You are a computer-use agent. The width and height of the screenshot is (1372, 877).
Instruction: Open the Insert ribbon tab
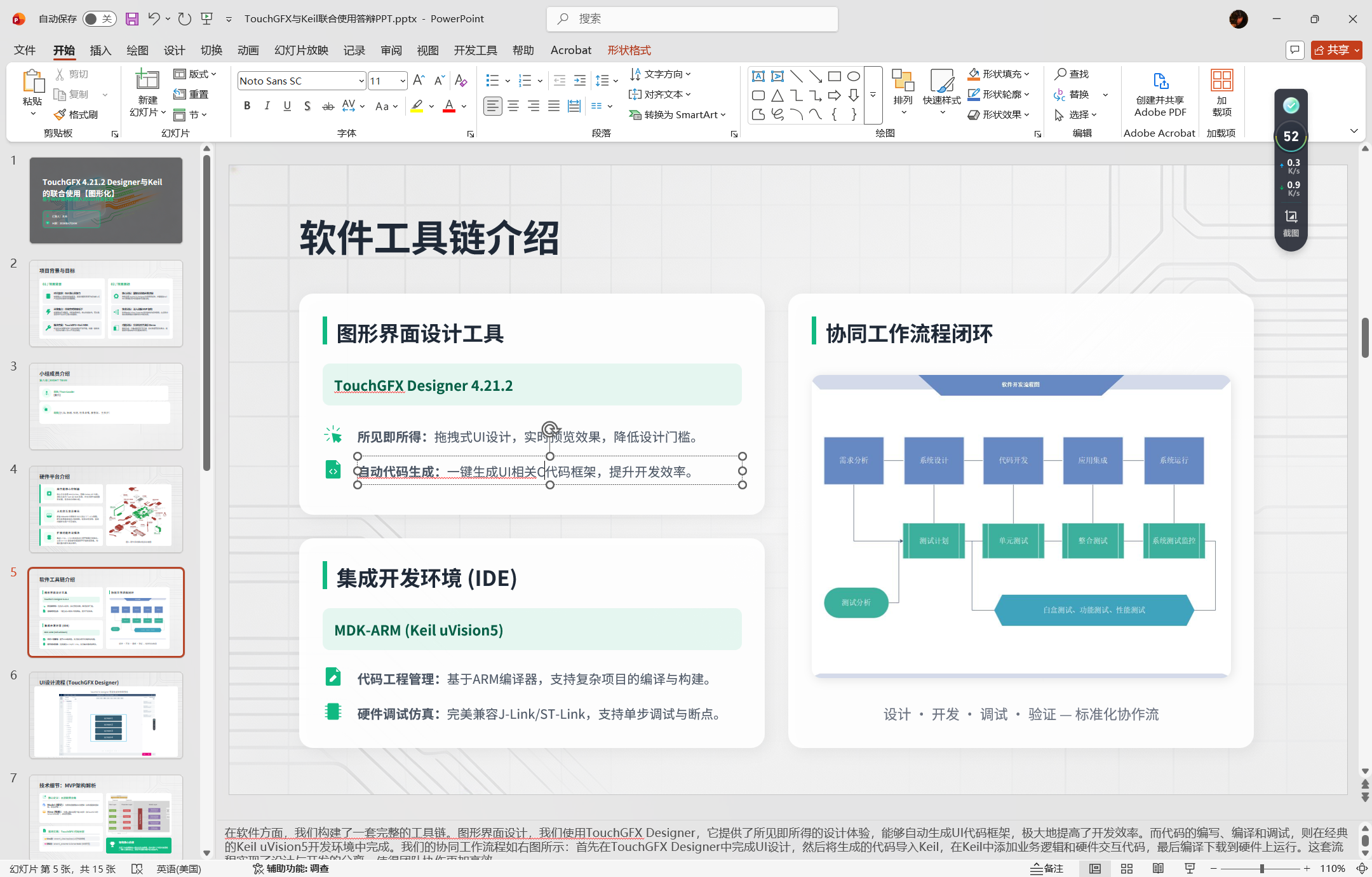pyautogui.click(x=100, y=50)
